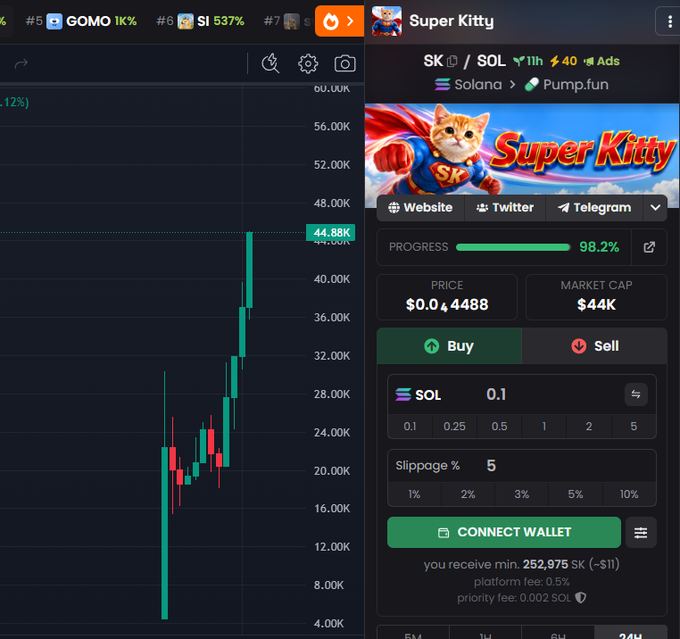
Task: Select the 5 SOL preset
Action: tap(634, 426)
